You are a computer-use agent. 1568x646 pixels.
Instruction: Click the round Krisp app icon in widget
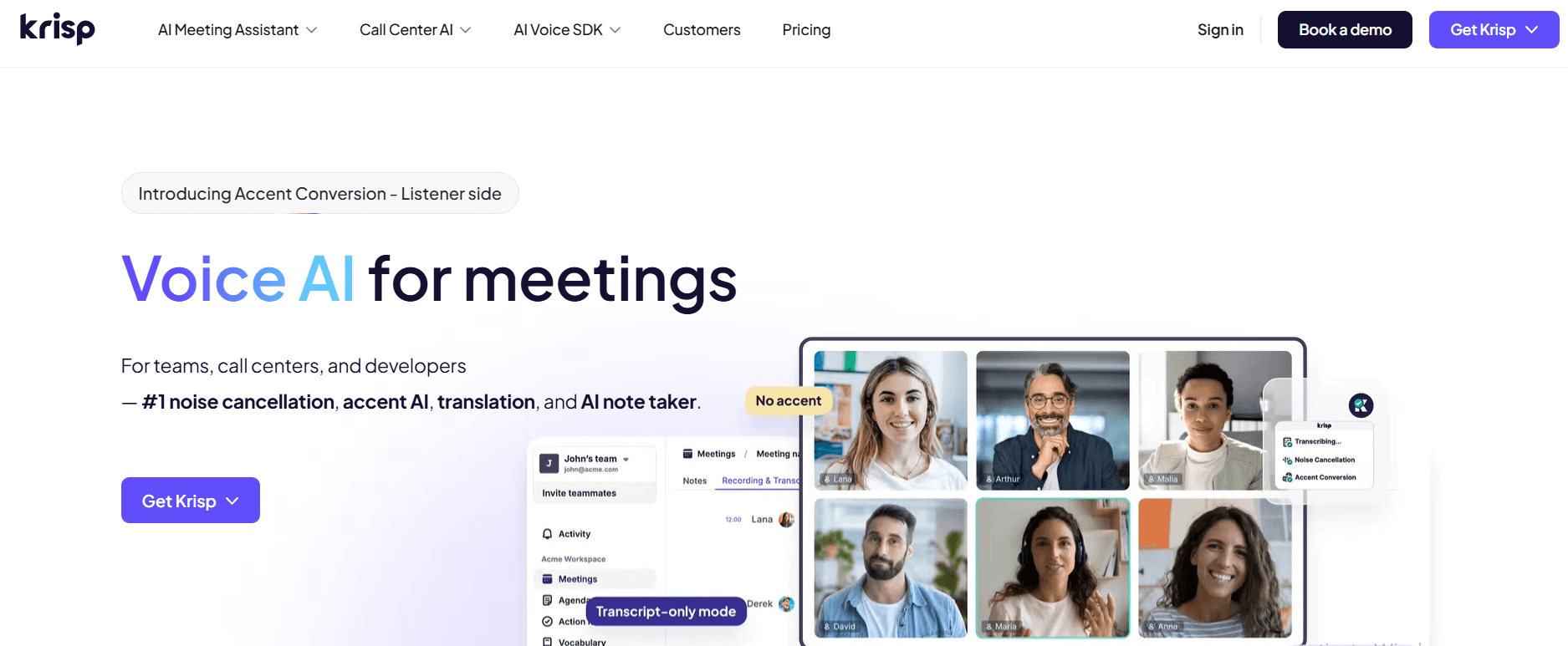point(1361,405)
